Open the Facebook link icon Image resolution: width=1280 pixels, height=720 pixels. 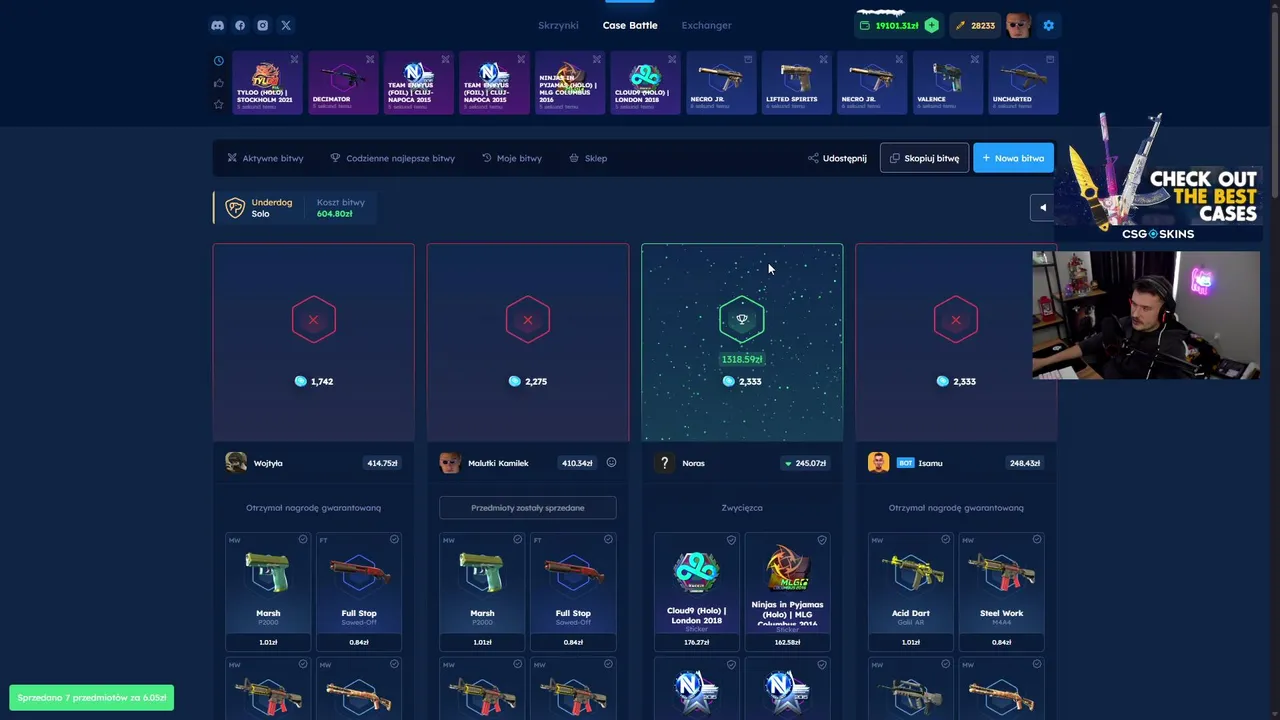(240, 25)
